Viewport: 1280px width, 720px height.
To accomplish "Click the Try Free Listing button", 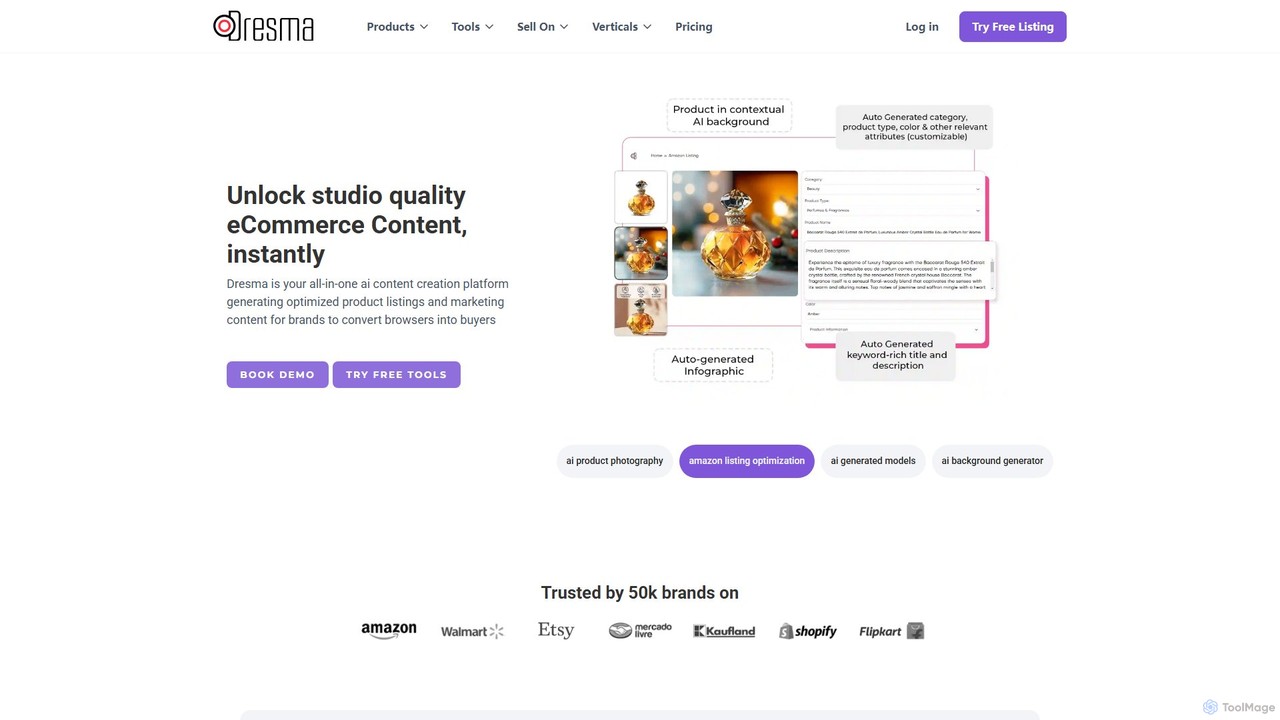I will 1013,27.
